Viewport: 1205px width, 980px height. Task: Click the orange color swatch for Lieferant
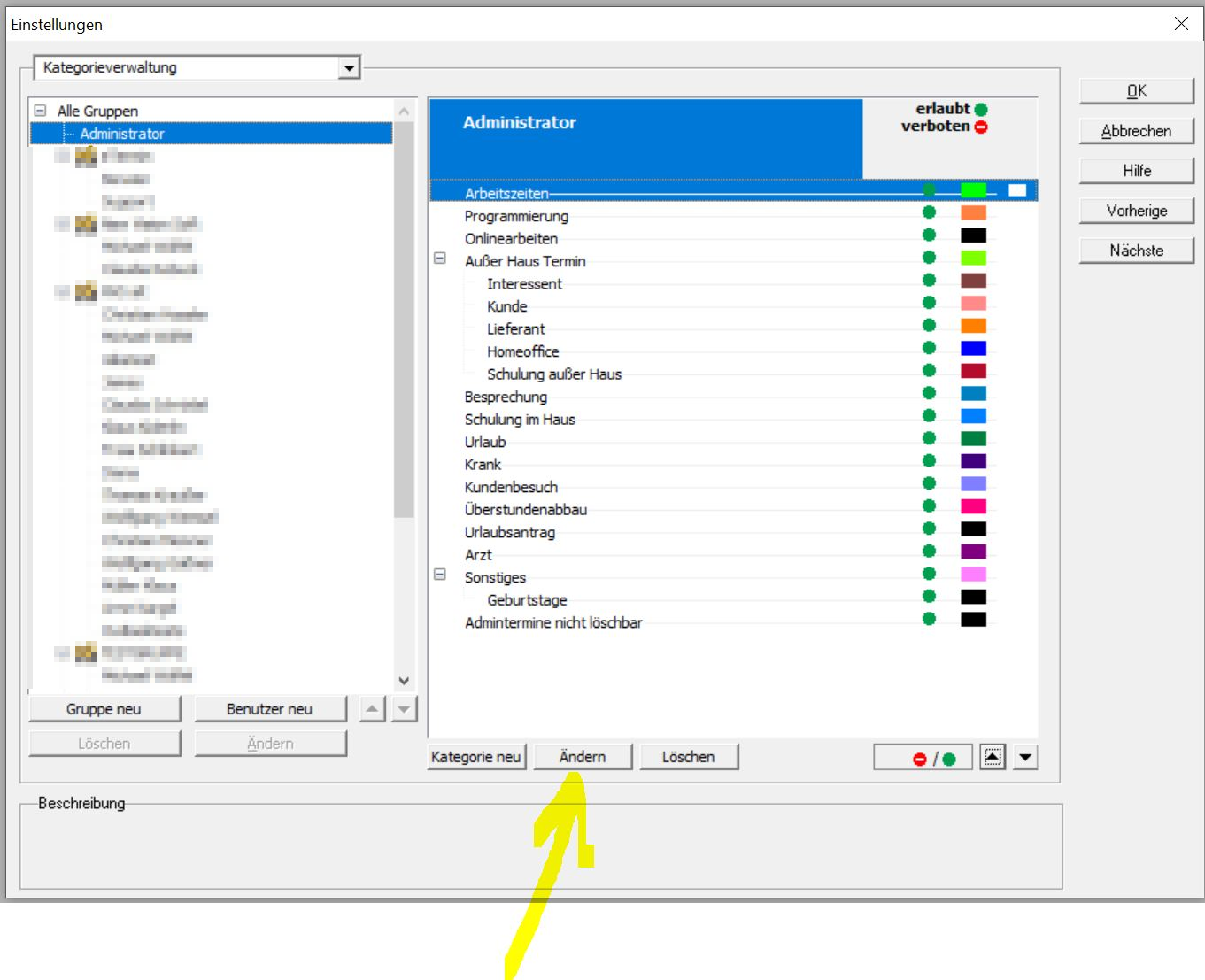pyautogui.click(x=973, y=326)
